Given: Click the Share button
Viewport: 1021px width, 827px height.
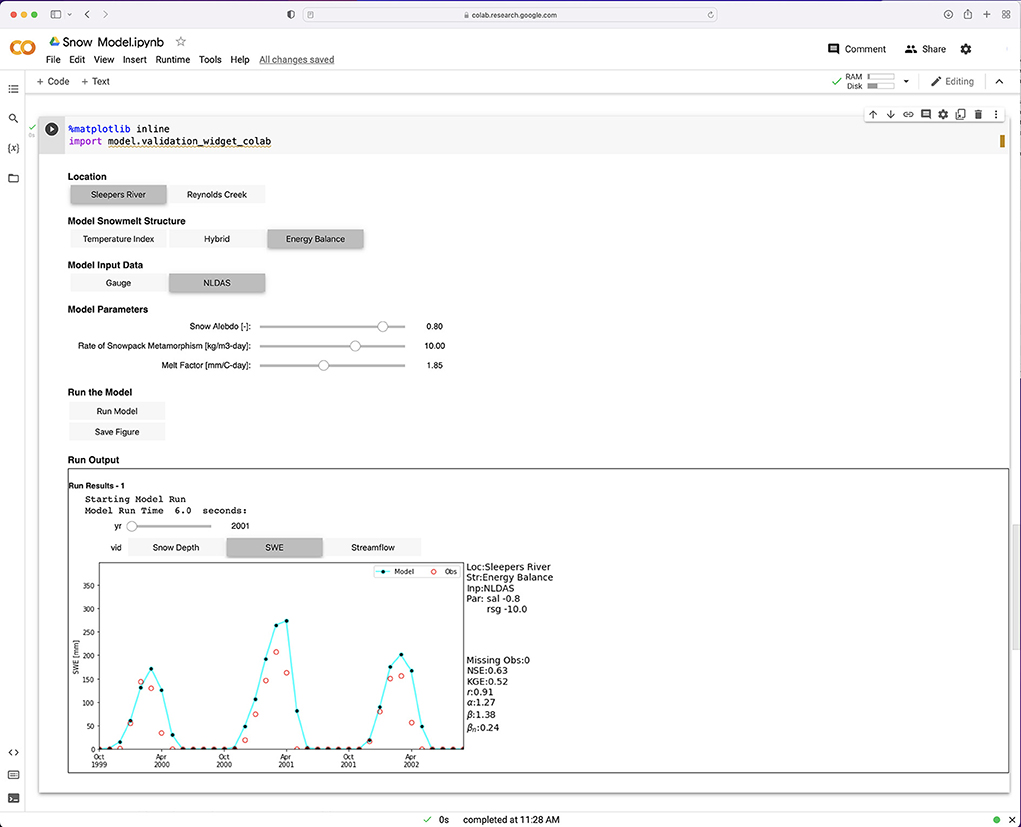Looking at the screenshot, I should [x=925, y=49].
